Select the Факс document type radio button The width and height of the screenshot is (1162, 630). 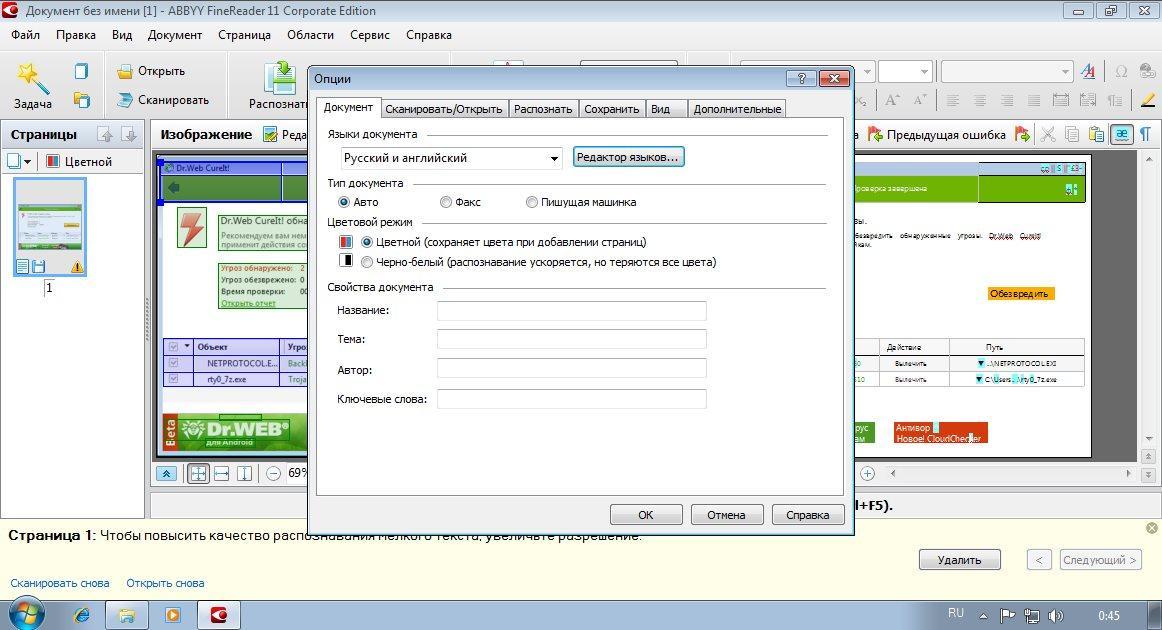pyautogui.click(x=445, y=202)
